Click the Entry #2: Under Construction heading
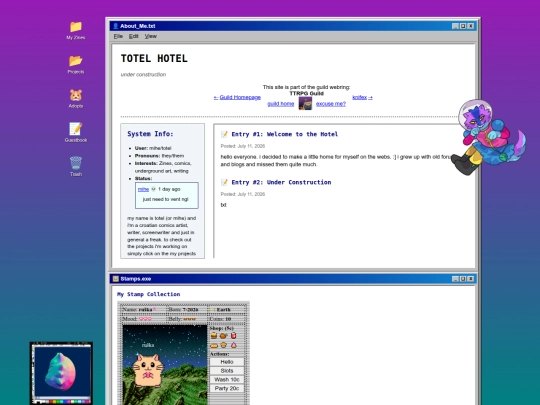The image size is (540, 405). click(281, 183)
